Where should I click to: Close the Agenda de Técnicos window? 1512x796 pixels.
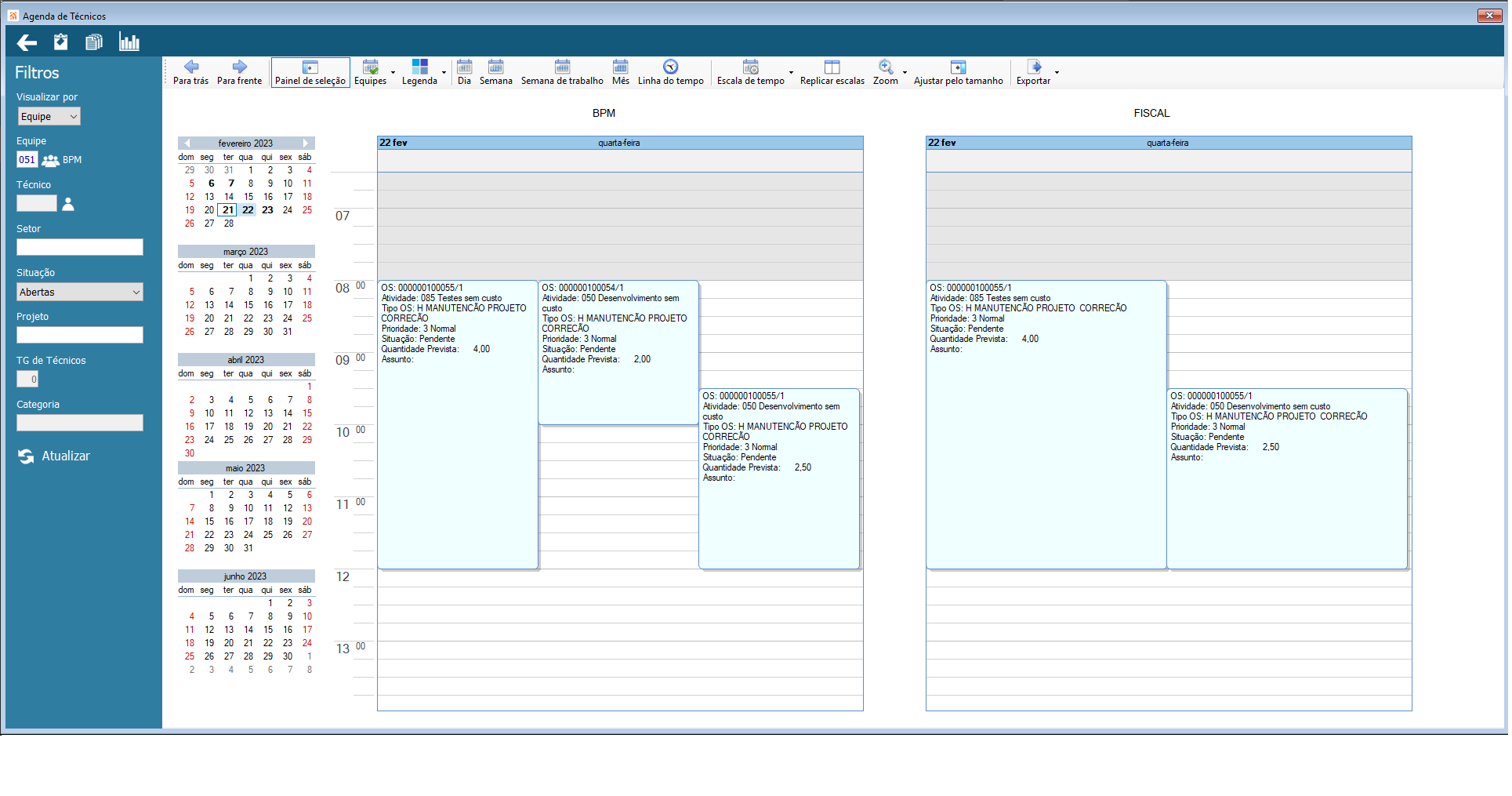point(1489,15)
